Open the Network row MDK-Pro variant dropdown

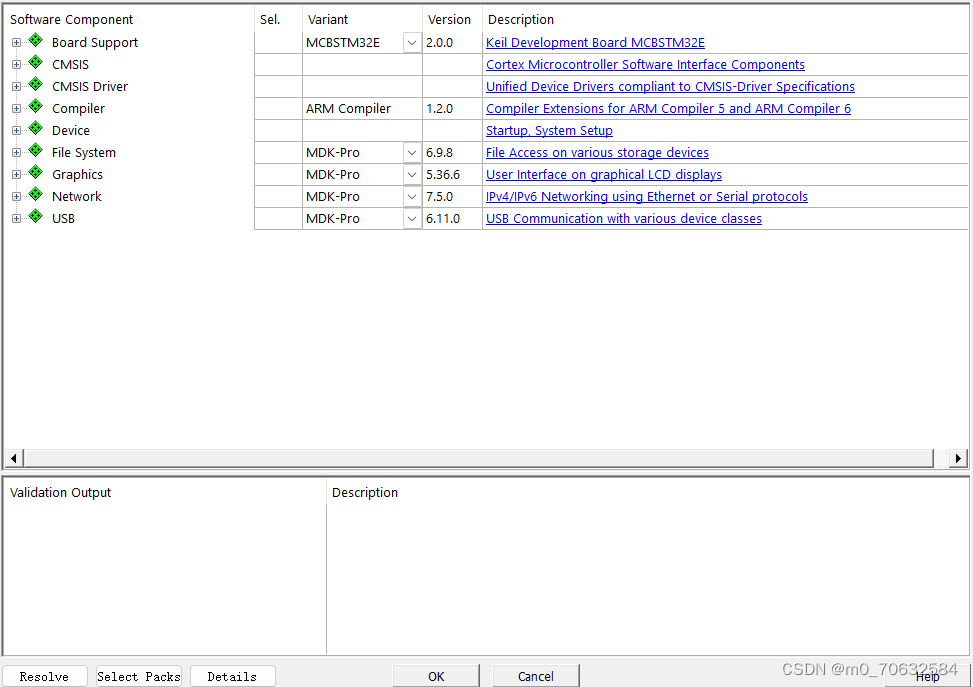(411, 196)
